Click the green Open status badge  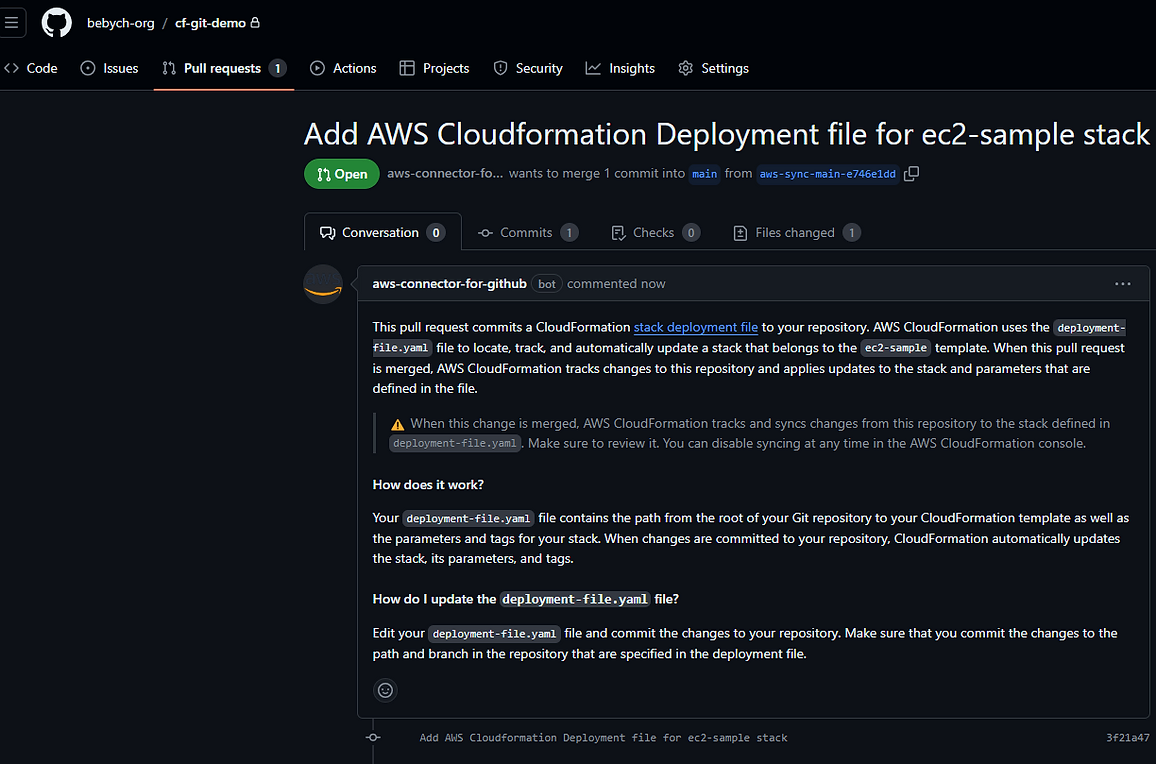(341, 174)
